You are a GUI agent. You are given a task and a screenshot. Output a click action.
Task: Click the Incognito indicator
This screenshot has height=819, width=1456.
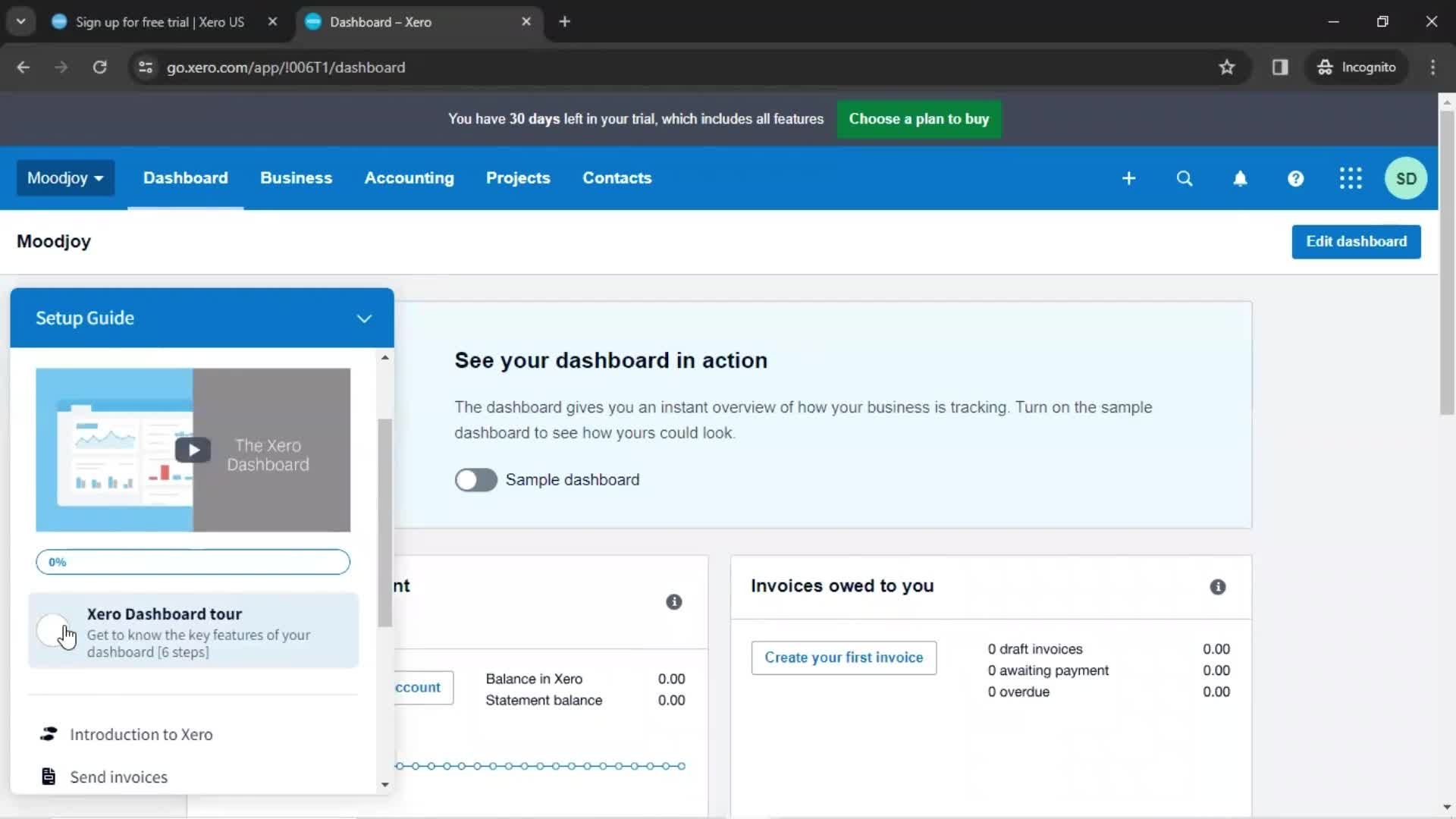tap(1357, 67)
